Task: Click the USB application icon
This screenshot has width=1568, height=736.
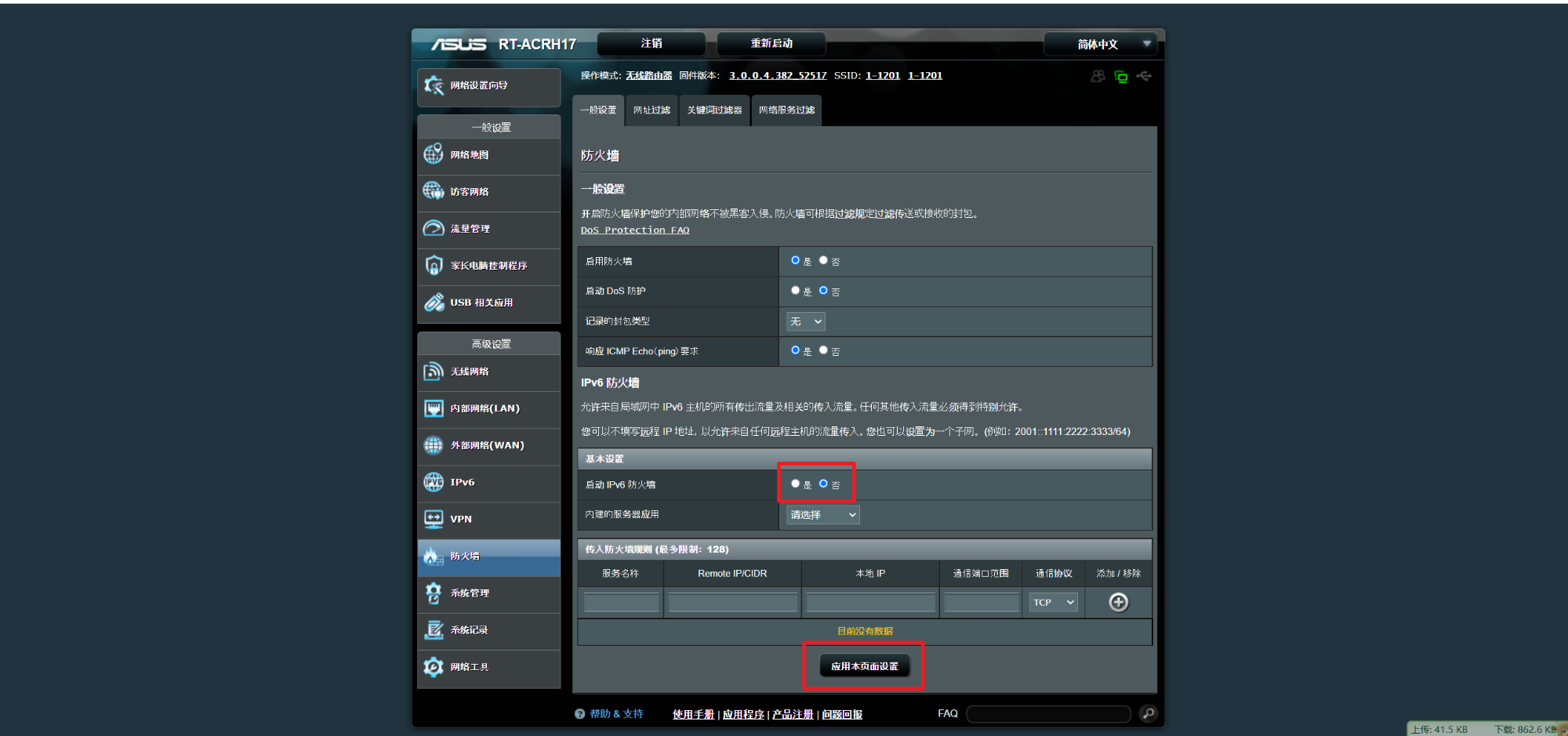Action: pyautogui.click(x=434, y=302)
